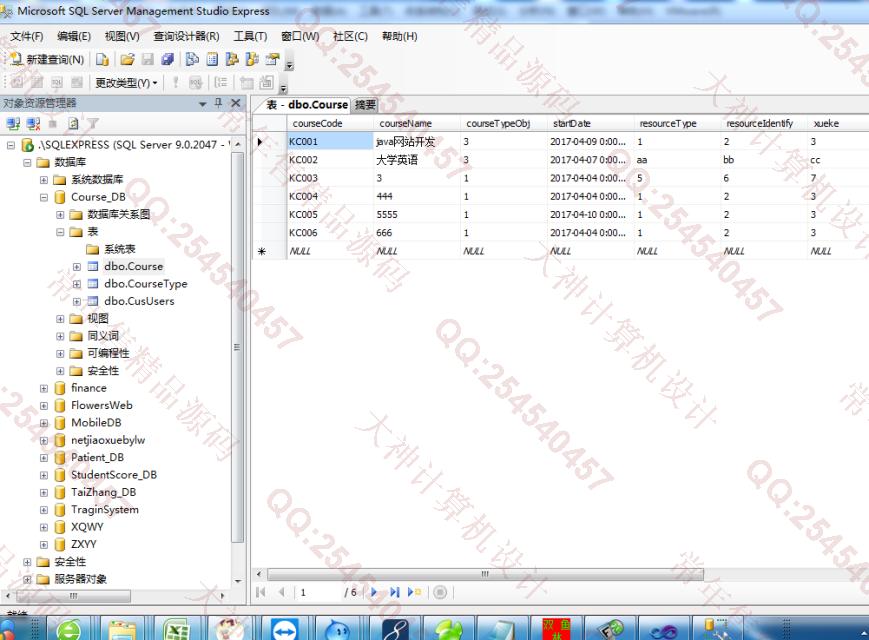Collapse the 数据库 folder node
Image resolution: width=869 pixels, height=640 pixels.
(27, 162)
